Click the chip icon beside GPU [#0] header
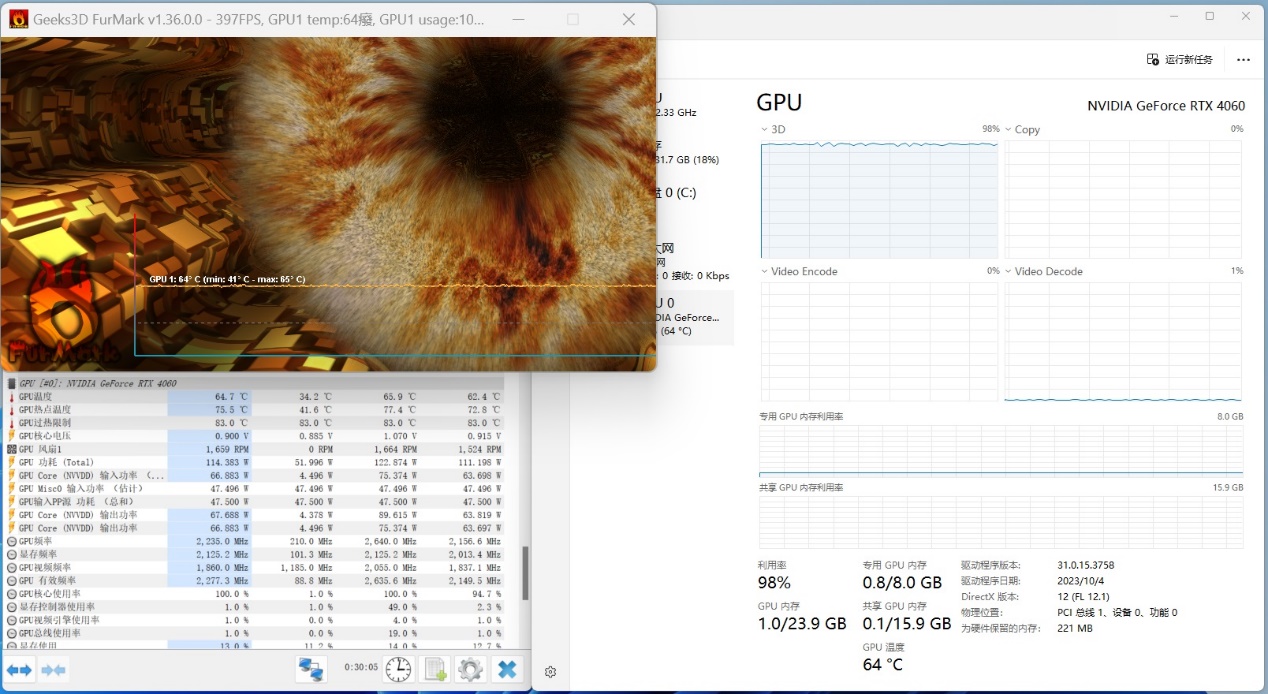Viewport: 1268px width, 694px height. (x=12, y=383)
